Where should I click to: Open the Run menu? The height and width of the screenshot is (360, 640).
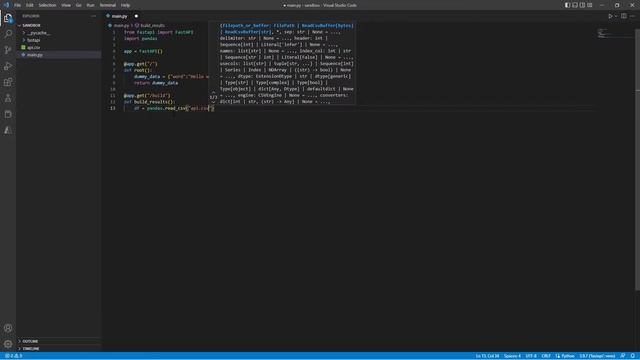click(90, 5)
